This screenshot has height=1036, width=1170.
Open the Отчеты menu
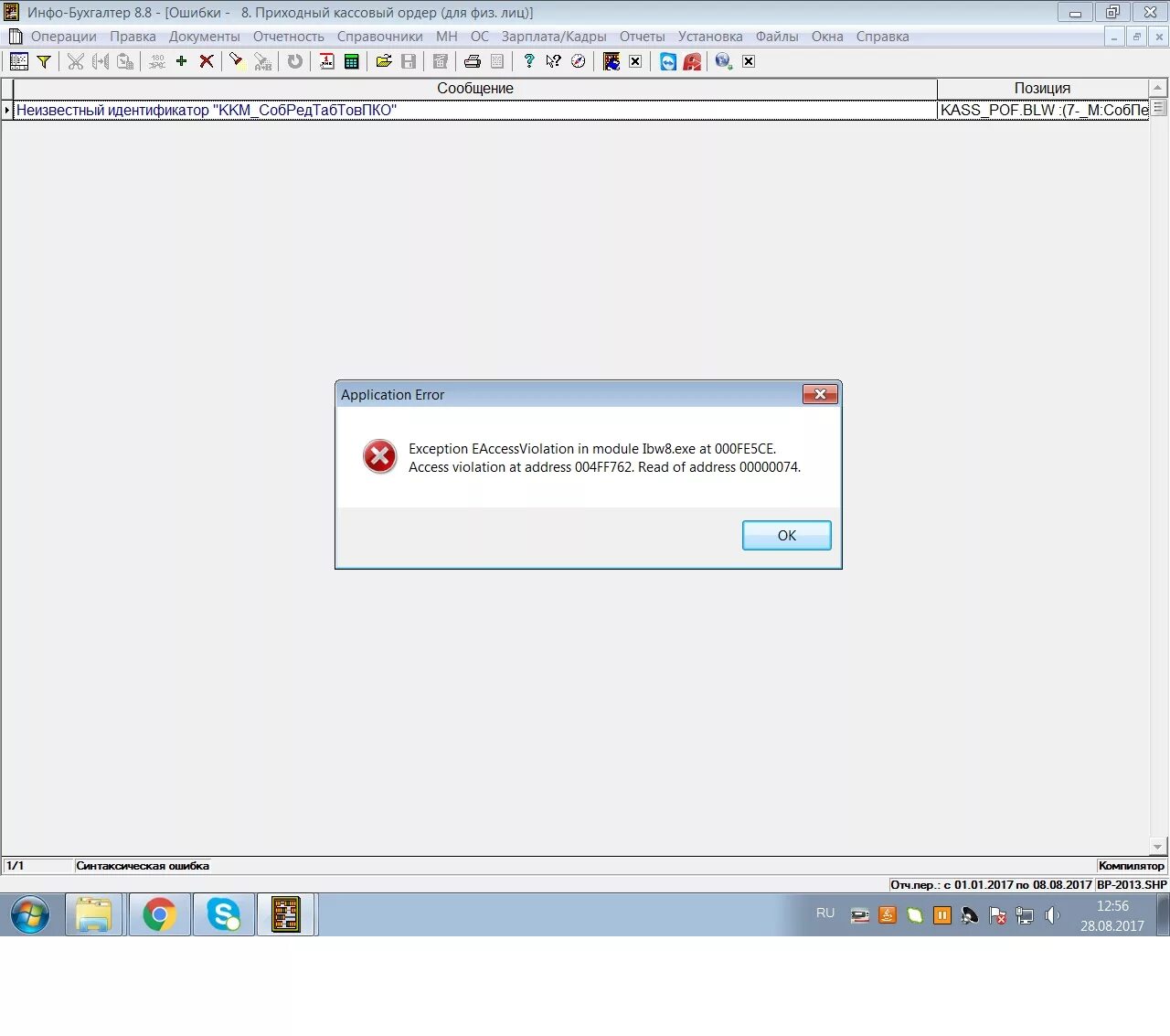point(643,37)
